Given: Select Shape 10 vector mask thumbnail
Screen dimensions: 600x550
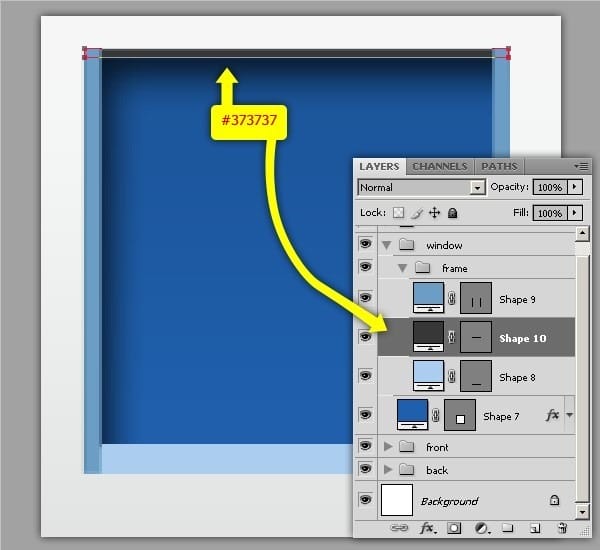Looking at the screenshot, I should coord(476,337).
